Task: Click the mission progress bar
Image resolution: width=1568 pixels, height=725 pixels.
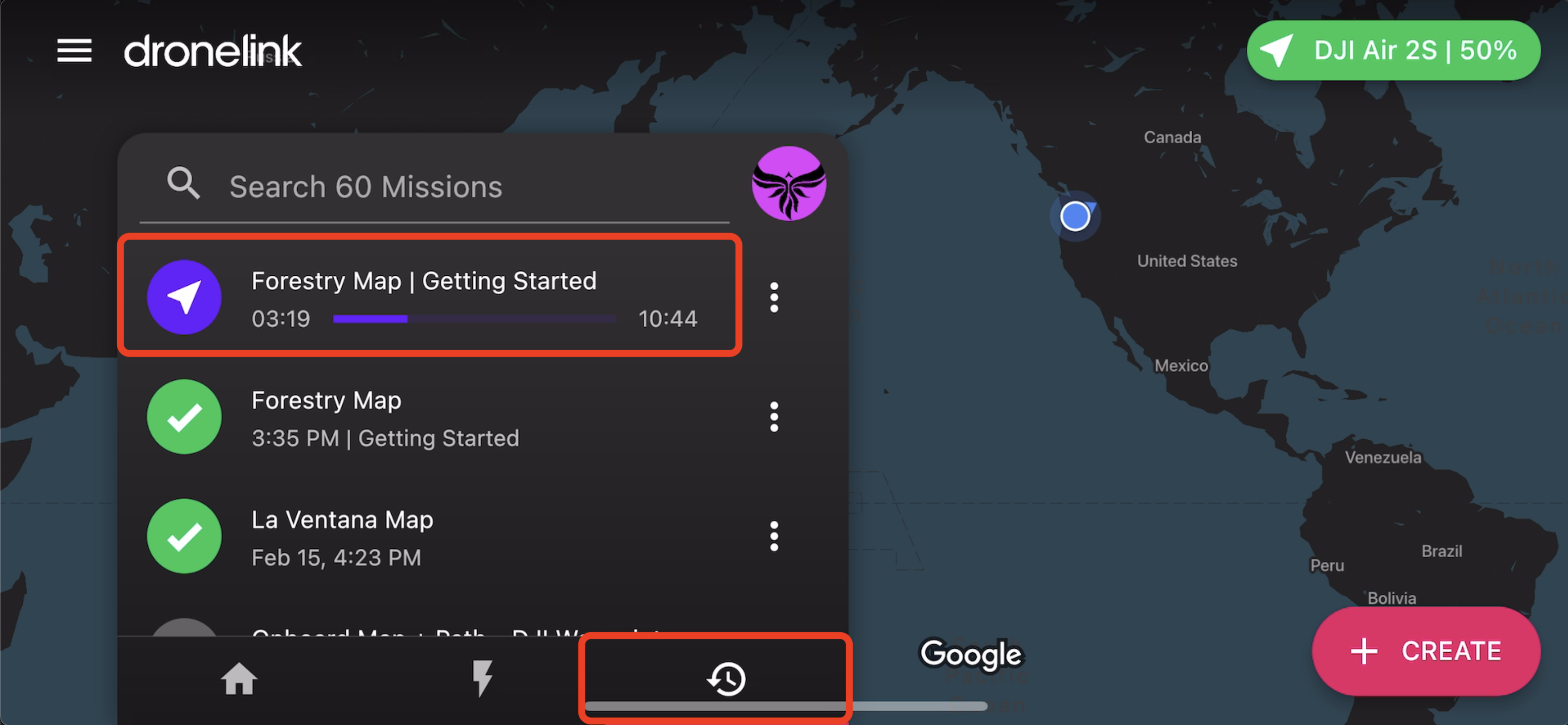Action: [x=474, y=319]
